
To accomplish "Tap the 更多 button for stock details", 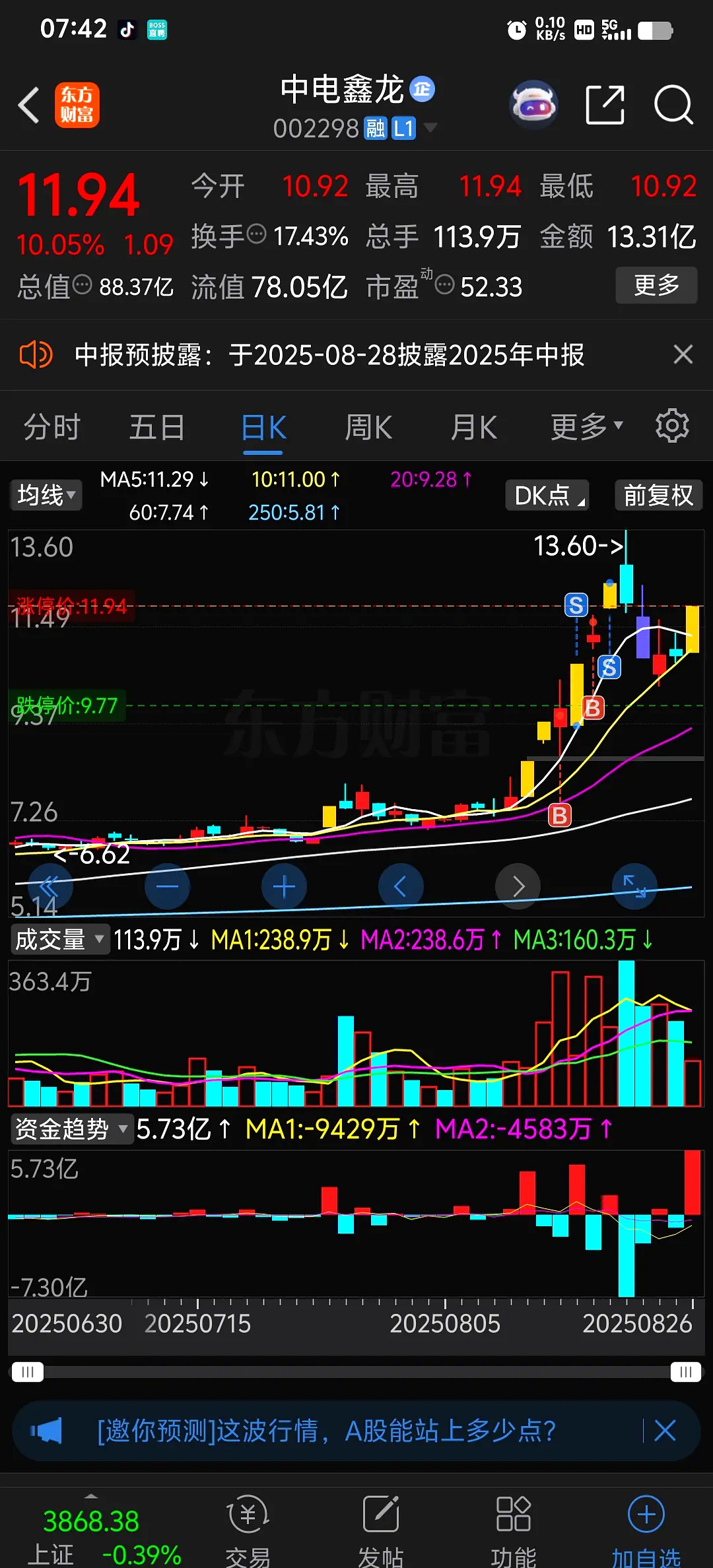I will pos(656,285).
